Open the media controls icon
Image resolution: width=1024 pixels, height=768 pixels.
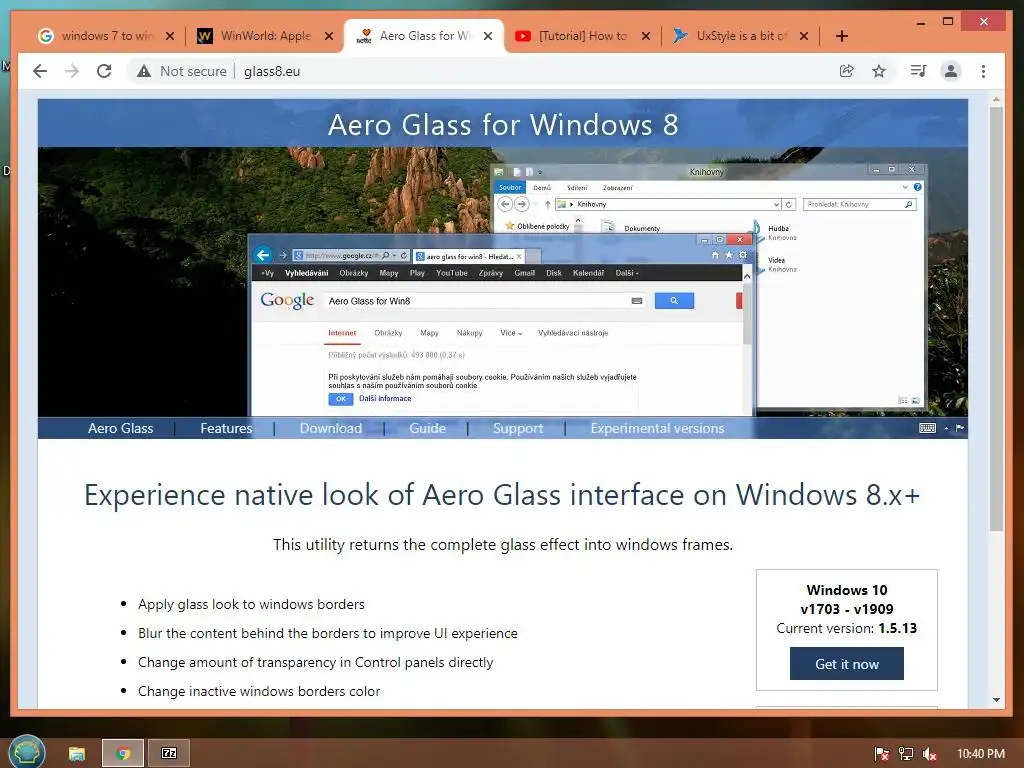coord(918,71)
